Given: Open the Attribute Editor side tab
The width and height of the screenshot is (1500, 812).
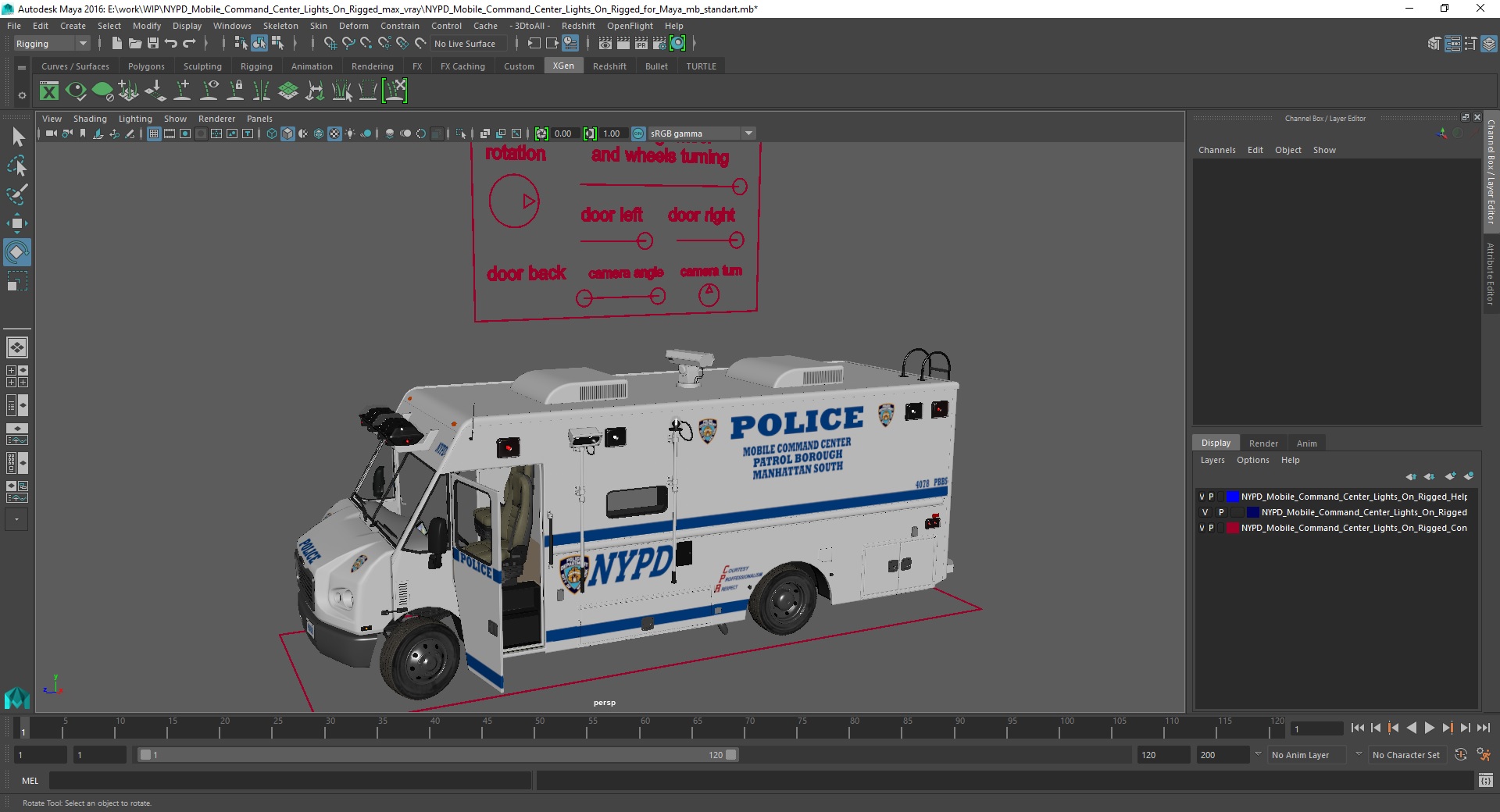Looking at the screenshot, I should pos(1491,273).
